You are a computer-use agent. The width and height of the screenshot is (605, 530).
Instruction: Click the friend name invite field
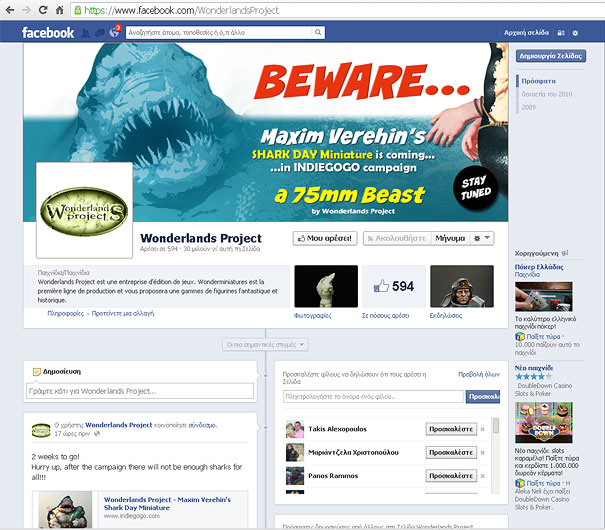point(373,397)
